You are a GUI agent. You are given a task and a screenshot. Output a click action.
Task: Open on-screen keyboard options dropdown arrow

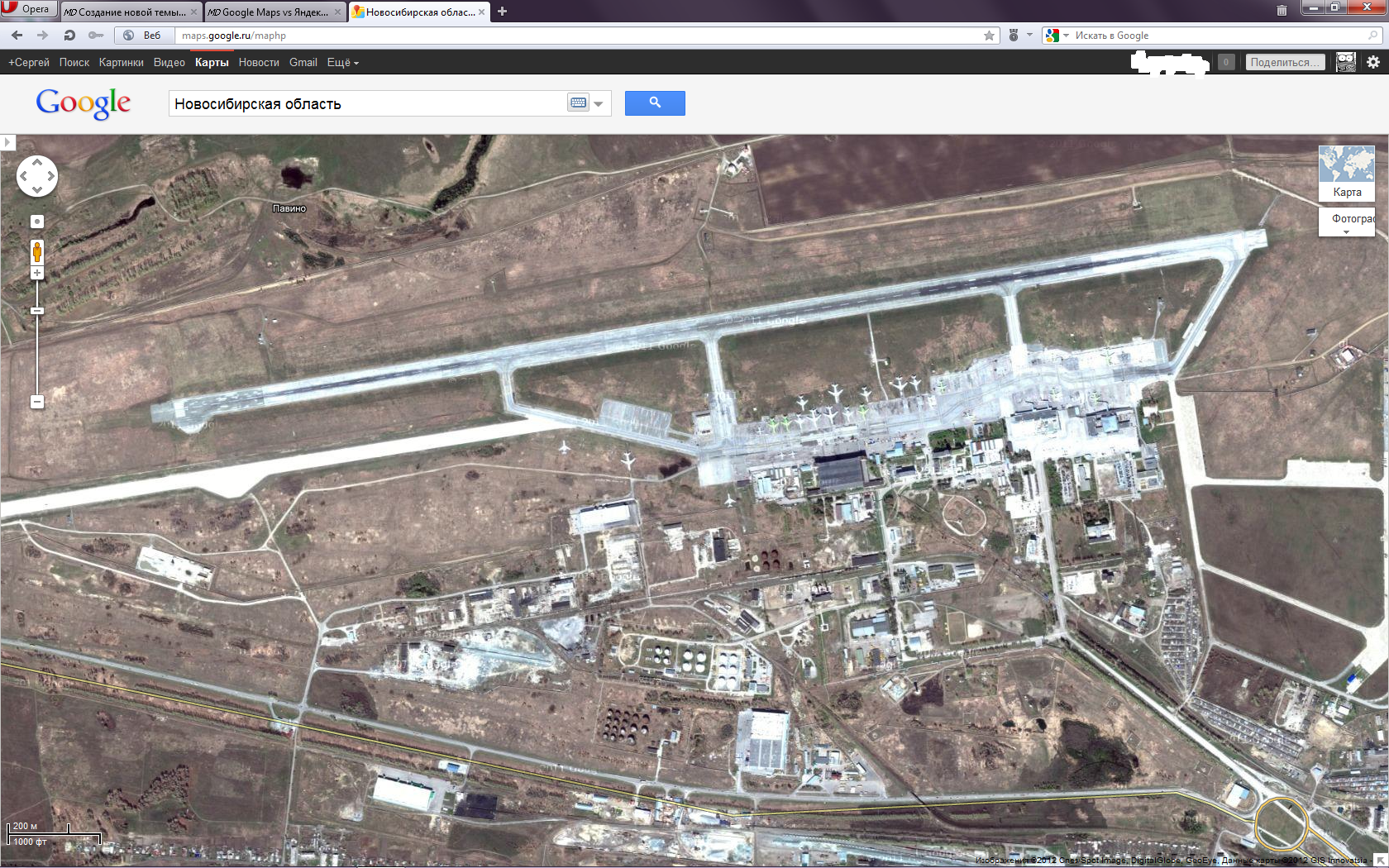pyautogui.click(x=599, y=103)
